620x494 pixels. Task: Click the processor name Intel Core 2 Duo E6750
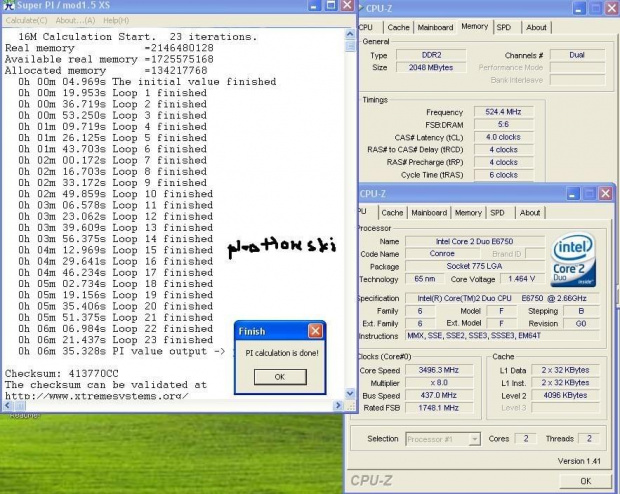click(474, 241)
